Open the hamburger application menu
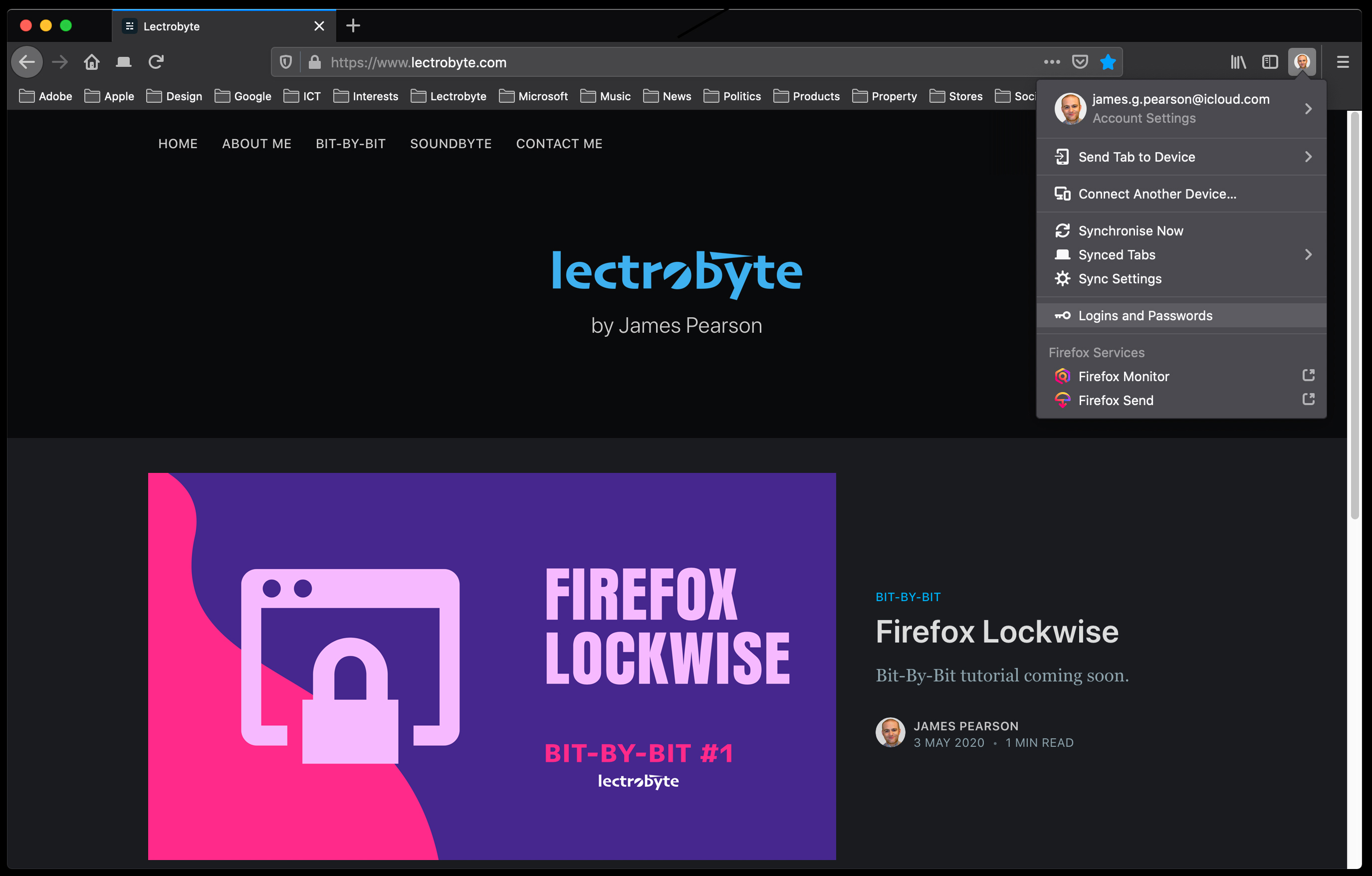 tap(1343, 62)
